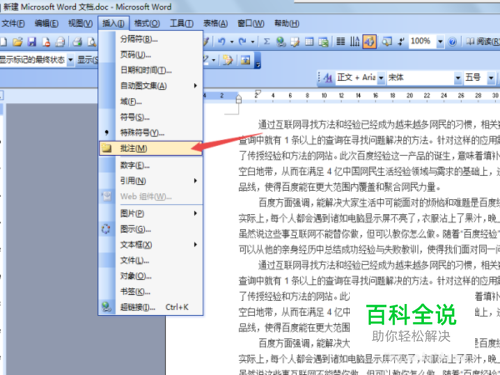Click the Open folder icon
The image size is (500, 375).
pyautogui.click(x=17, y=42)
